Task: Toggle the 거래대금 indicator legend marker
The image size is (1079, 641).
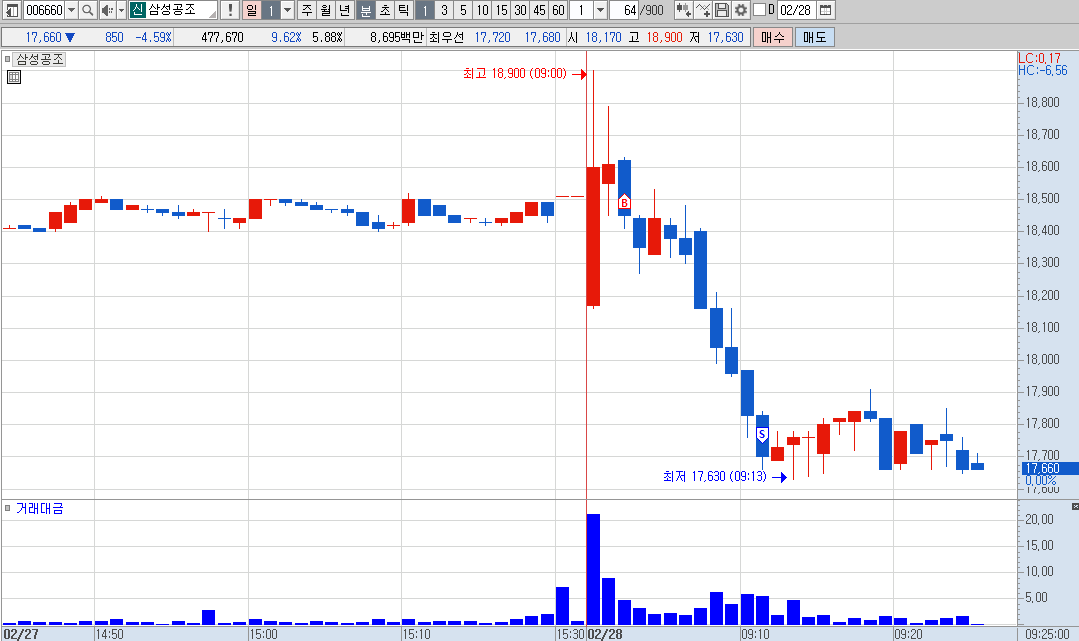Action: 8,509
